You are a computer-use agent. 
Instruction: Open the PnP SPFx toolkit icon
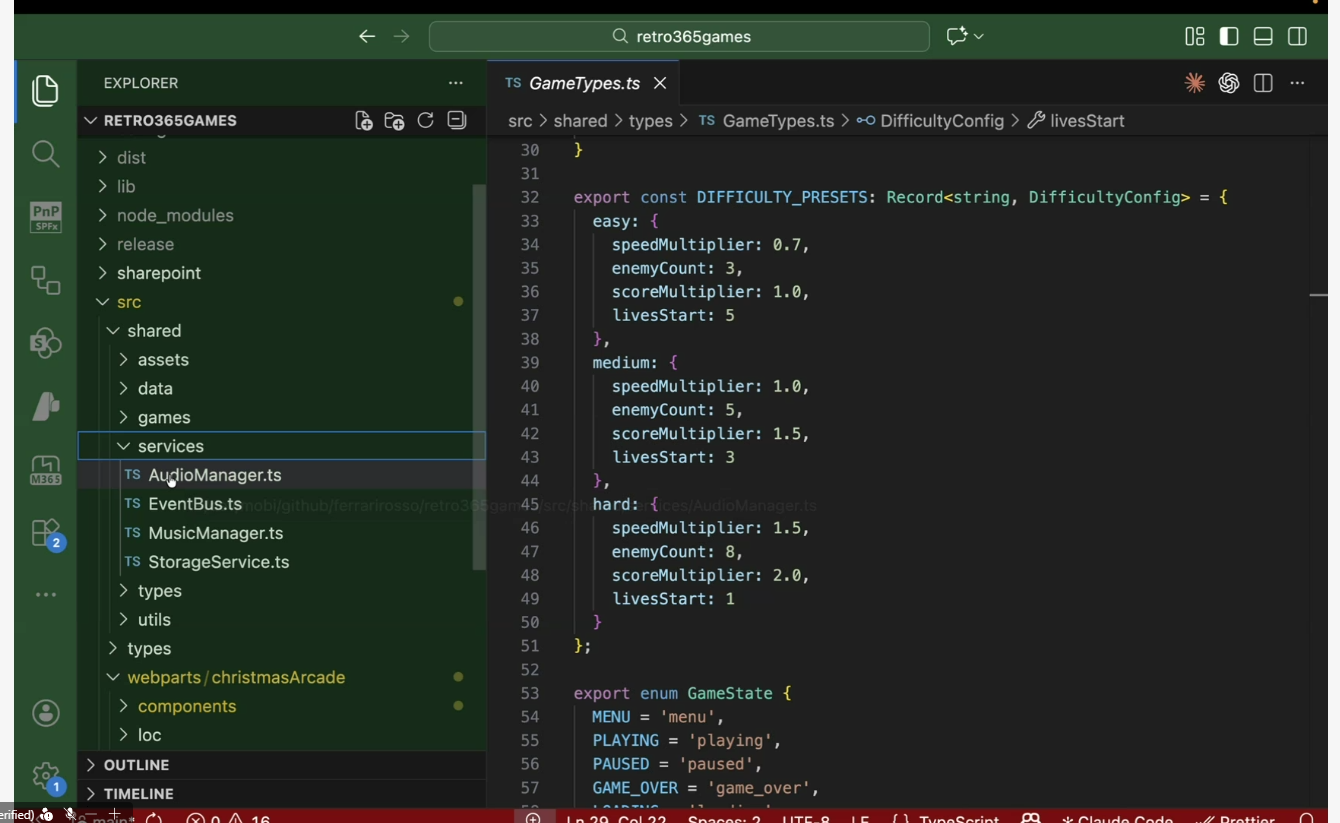(x=45, y=216)
